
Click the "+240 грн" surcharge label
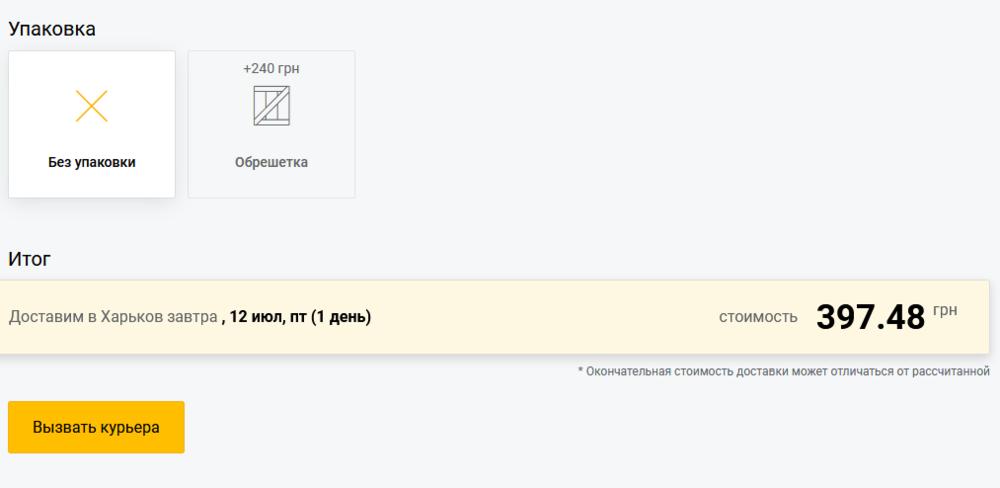tap(271, 69)
